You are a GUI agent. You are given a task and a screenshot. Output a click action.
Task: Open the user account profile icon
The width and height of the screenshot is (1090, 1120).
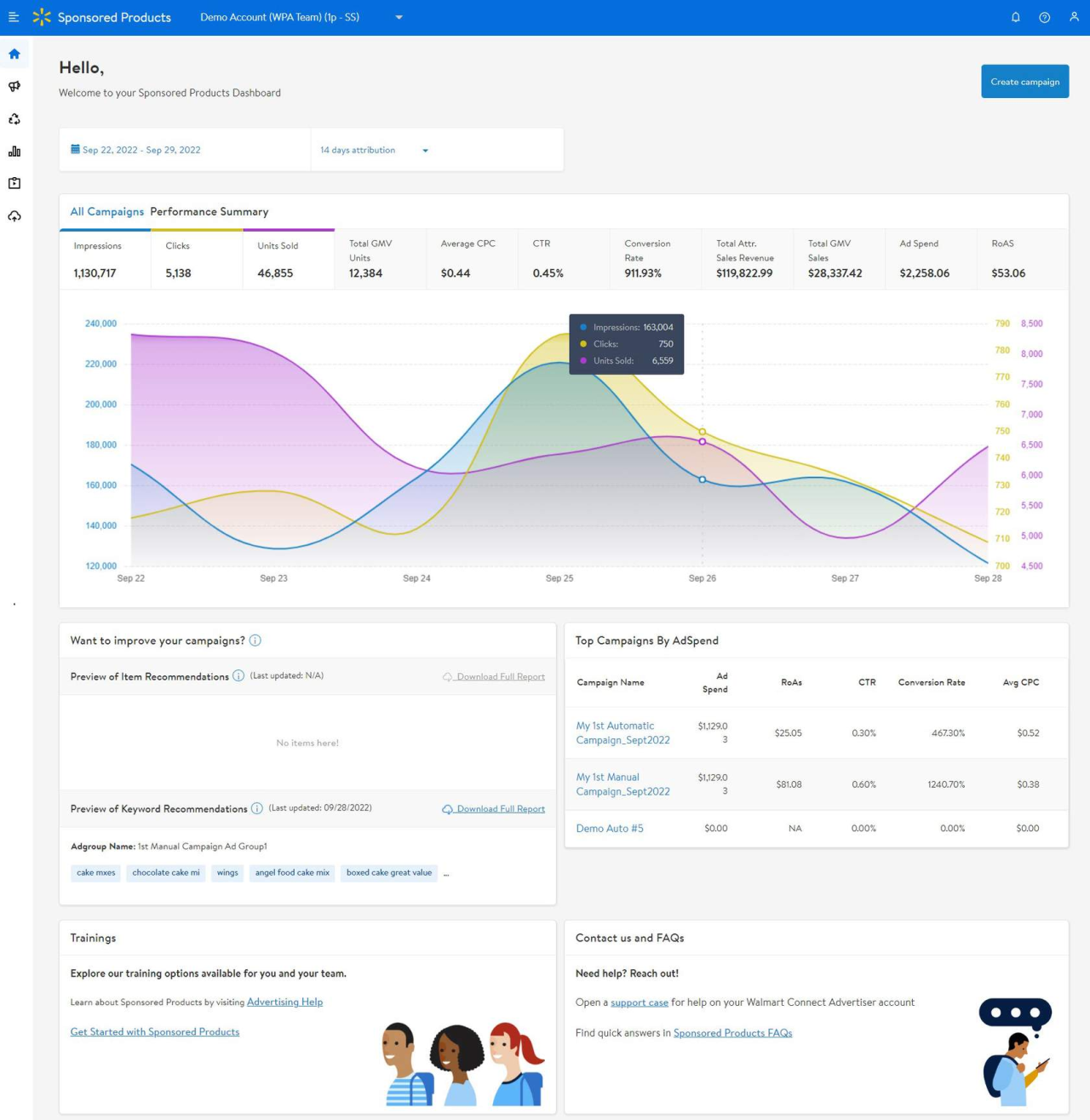coord(1074,17)
